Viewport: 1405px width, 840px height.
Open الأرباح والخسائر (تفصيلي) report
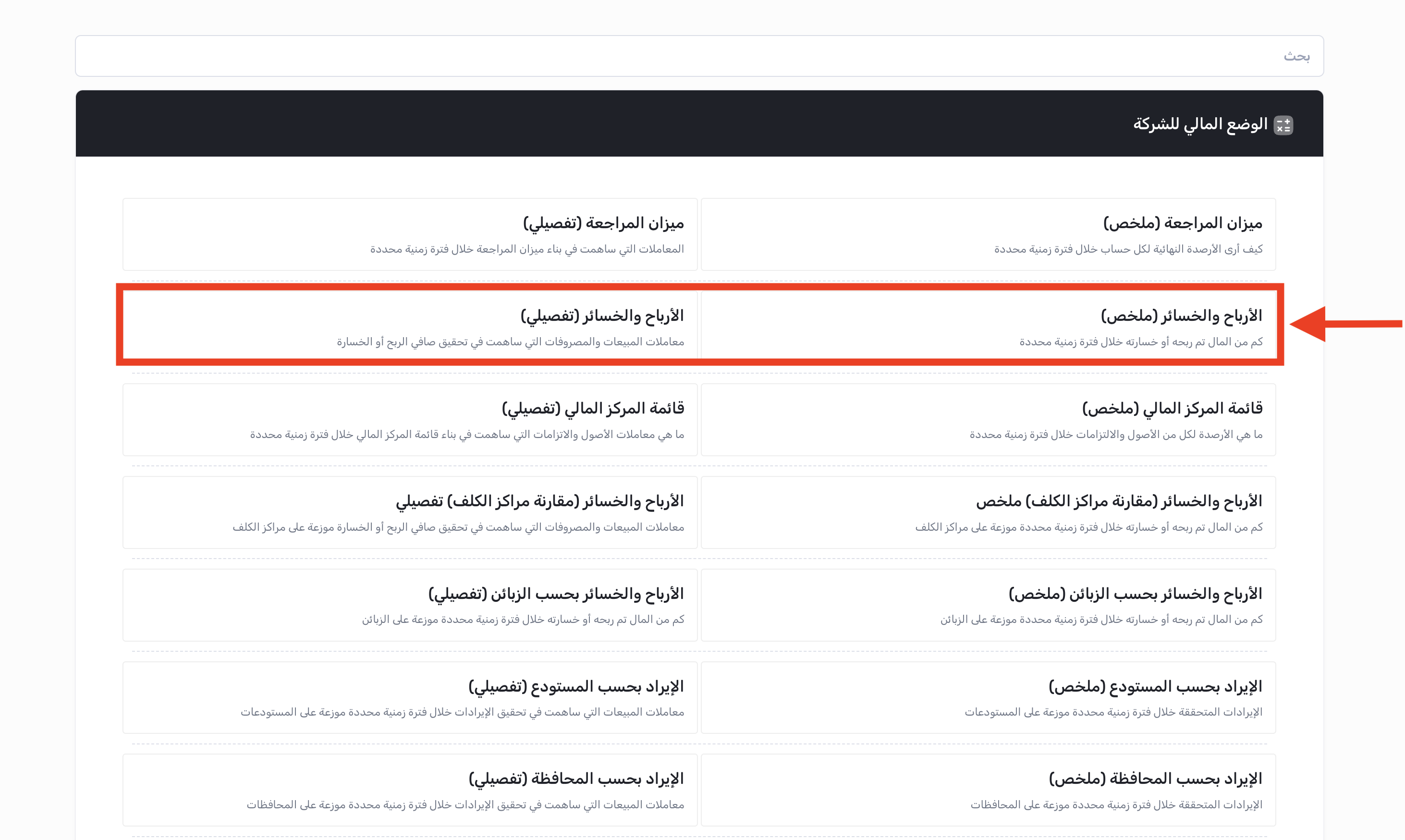(x=602, y=317)
